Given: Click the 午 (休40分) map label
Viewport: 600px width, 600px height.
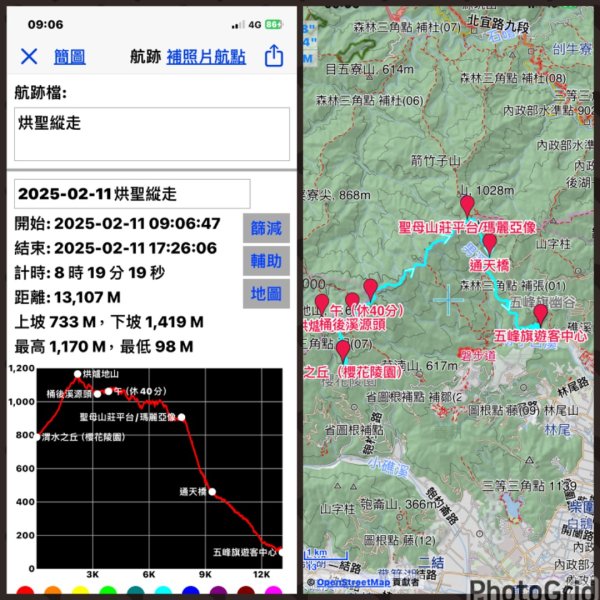Looking at the screenshot, I should pyautogui.click(x=367, y=310).
